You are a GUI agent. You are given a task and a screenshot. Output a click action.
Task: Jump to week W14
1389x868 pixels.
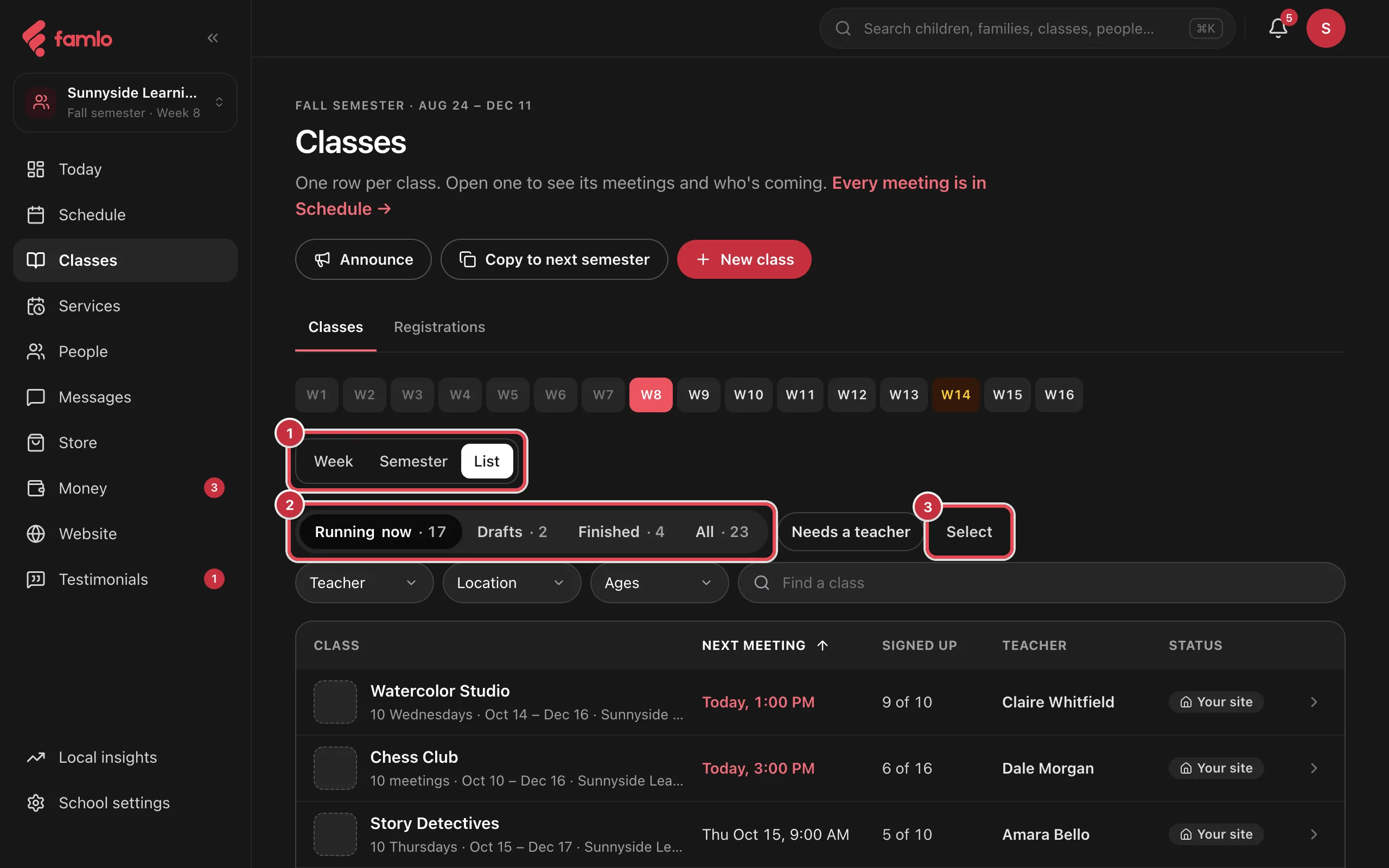[955, 395]
